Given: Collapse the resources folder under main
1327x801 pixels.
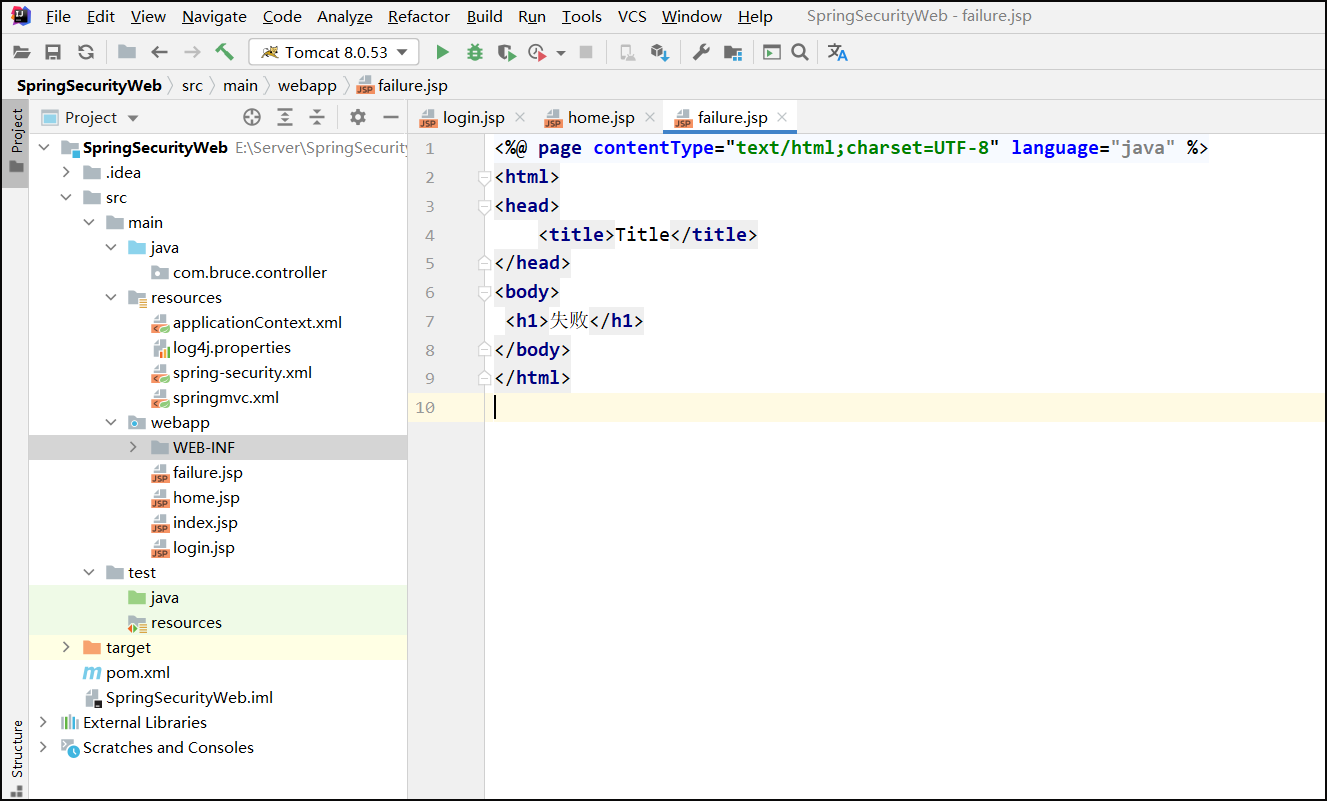Looking at the screenshot, I should click(111, 298).
